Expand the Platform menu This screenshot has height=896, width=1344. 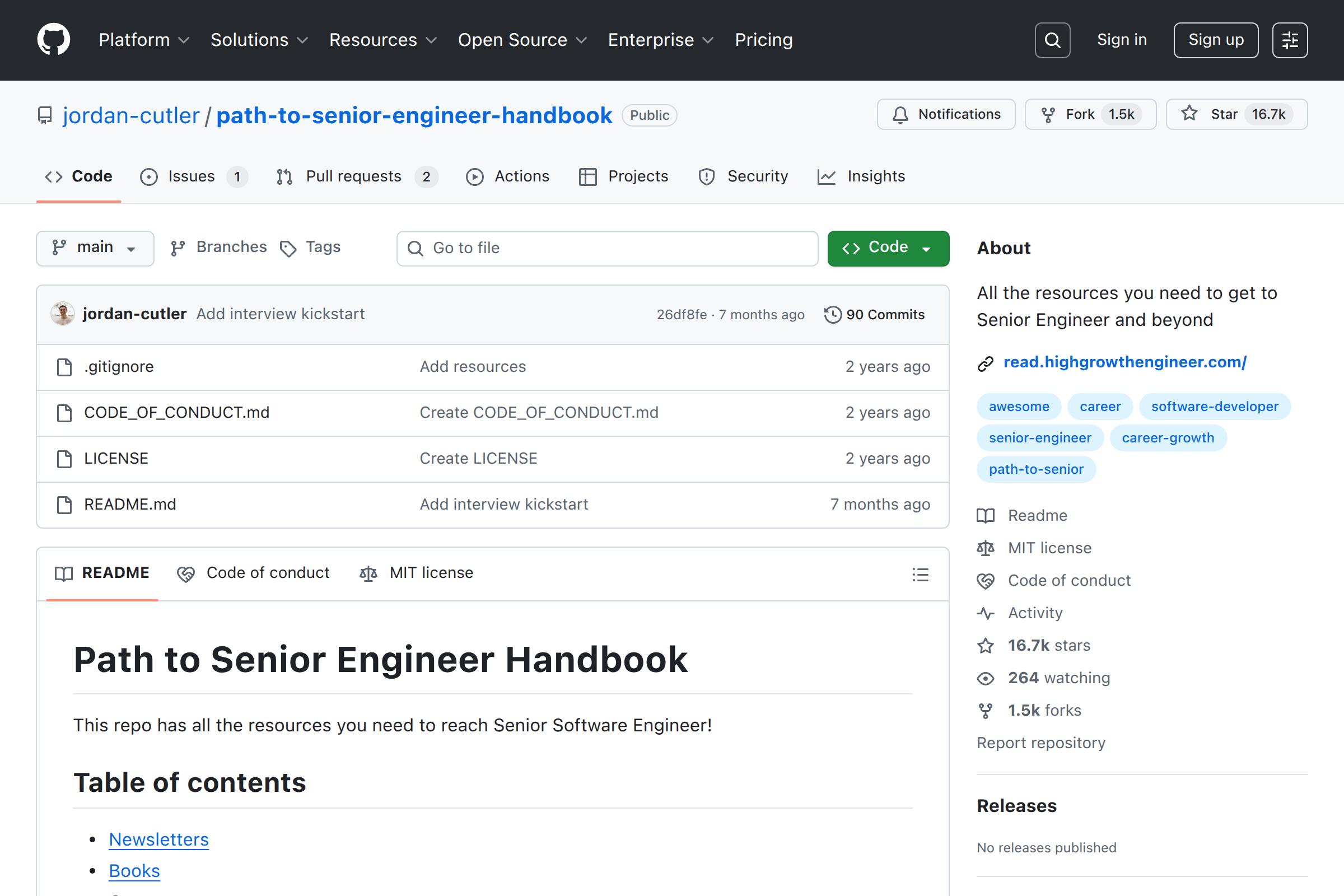[x=143, y=40]
